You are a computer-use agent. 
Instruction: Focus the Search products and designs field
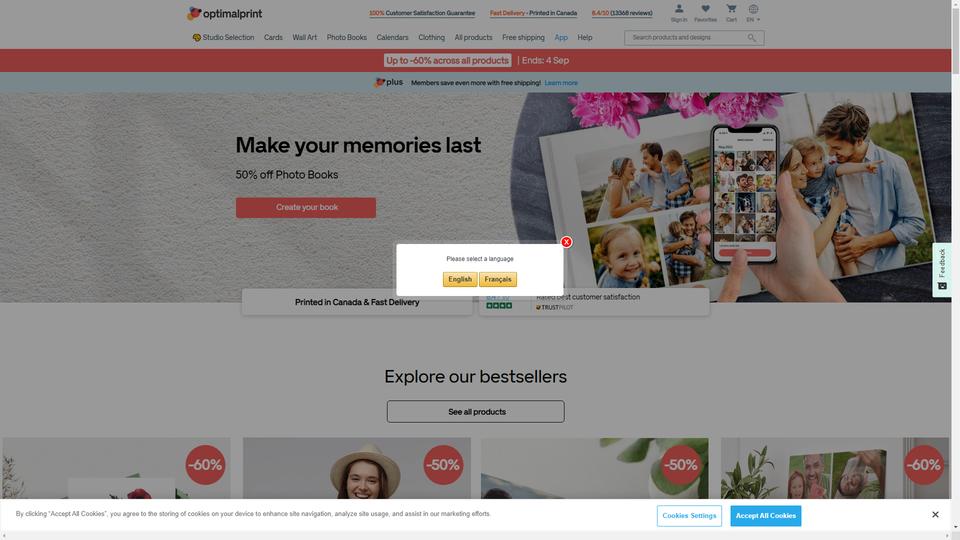coord(688,38)
